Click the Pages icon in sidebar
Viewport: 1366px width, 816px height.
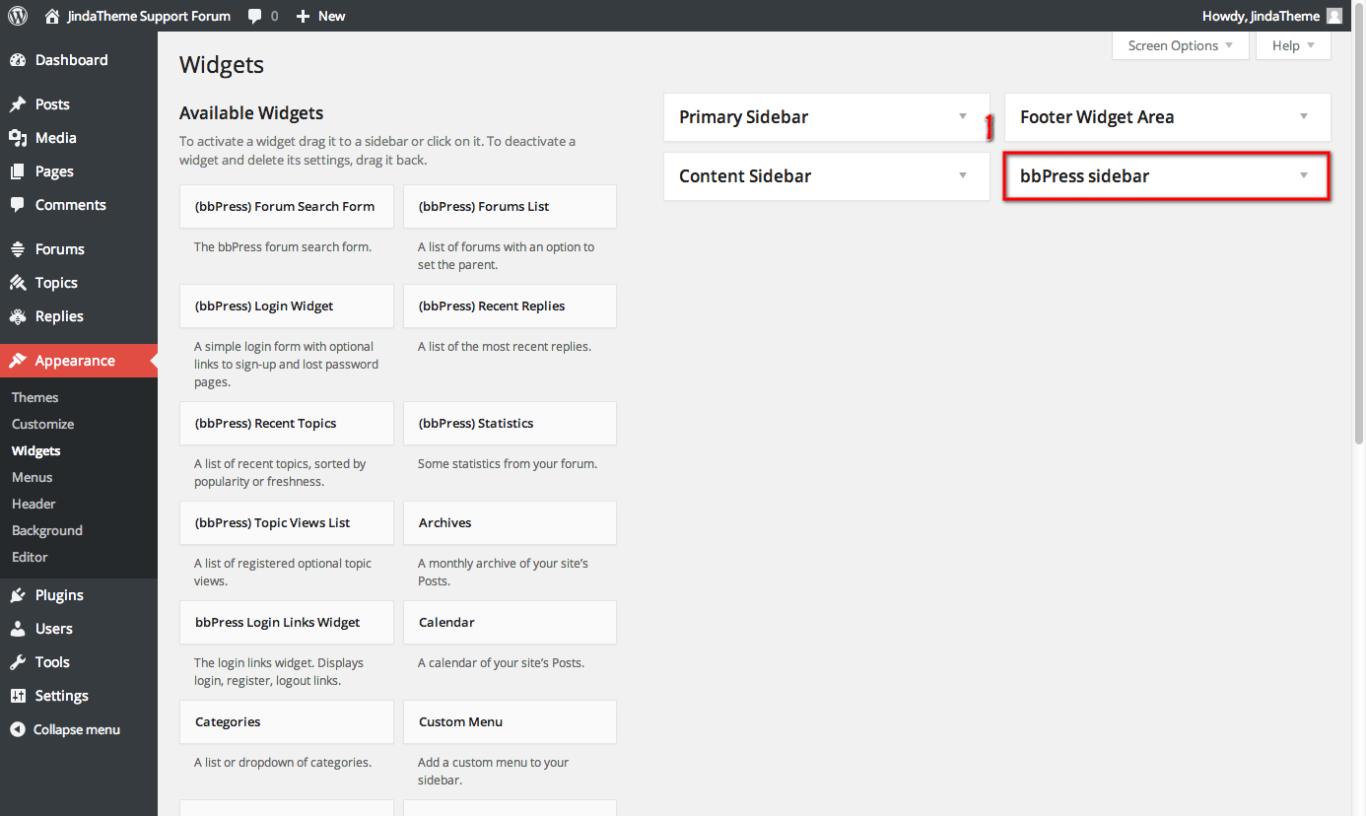pyautogui.click(x=18, y=171)
